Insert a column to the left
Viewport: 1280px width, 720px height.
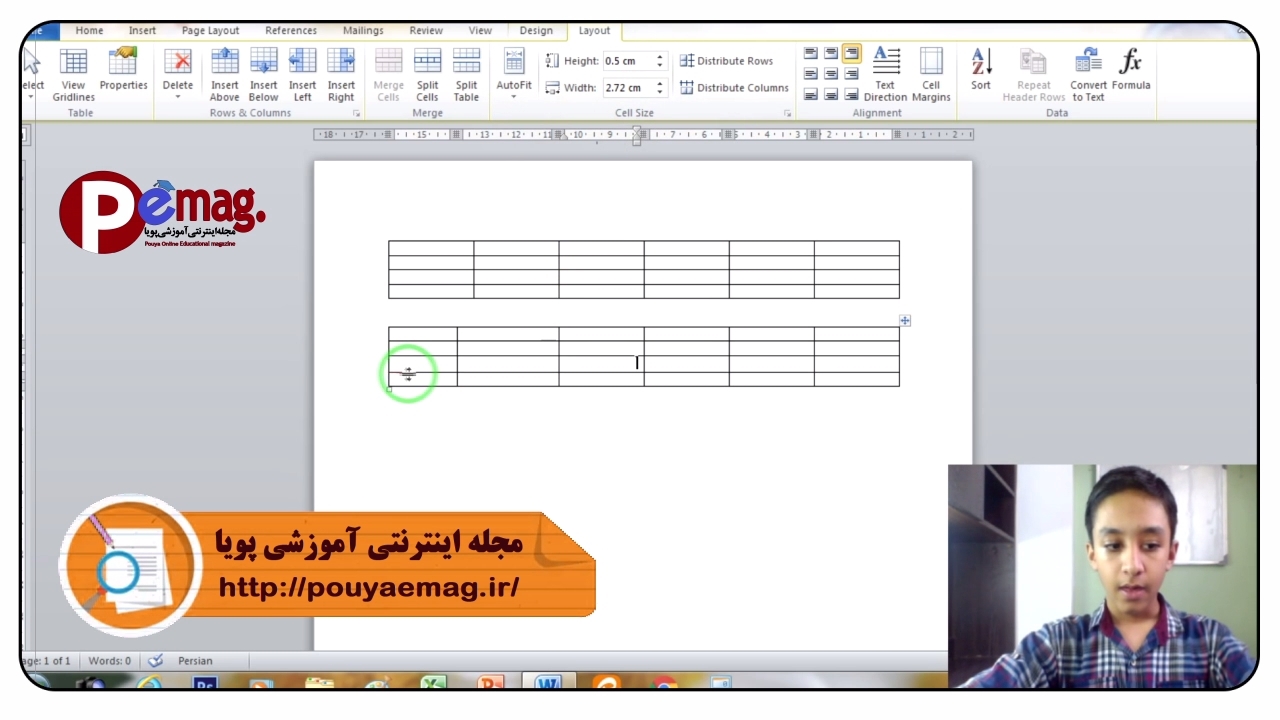302,74
